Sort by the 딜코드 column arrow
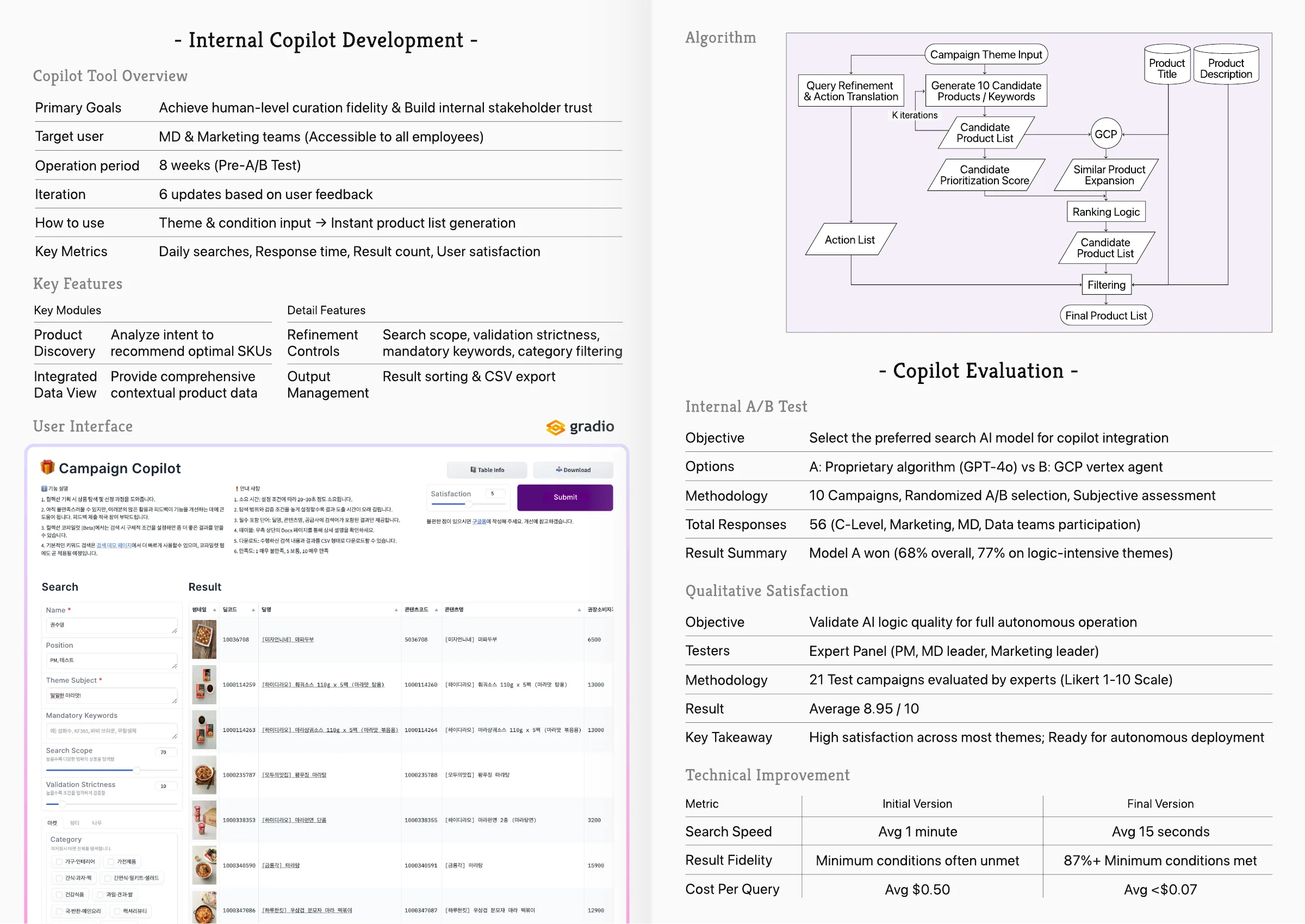The height and width of the screenshot is (924, 1305). (x=253, y=610)
